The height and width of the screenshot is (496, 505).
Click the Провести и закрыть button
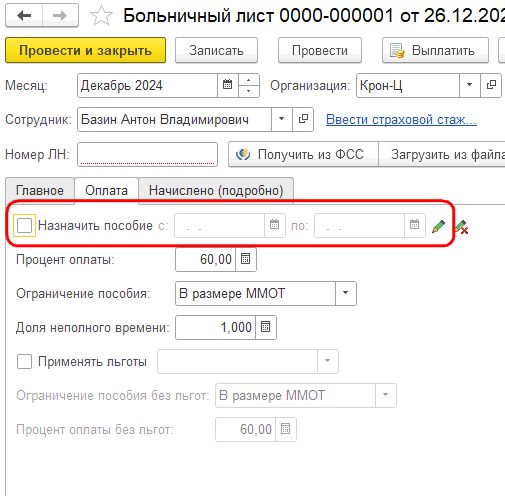pyautogui.click(x=85, y=50)
